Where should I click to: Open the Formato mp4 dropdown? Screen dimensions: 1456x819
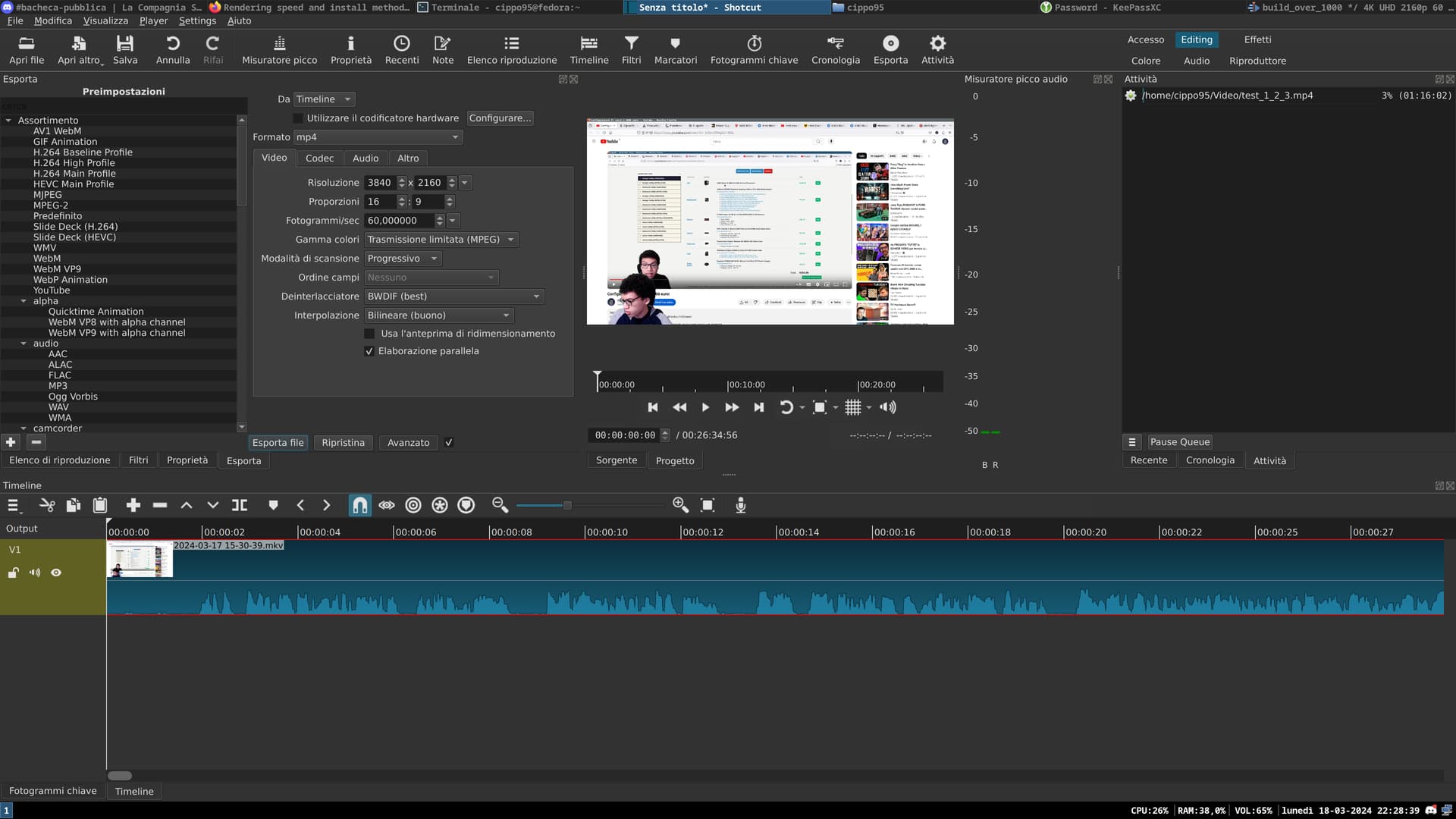coord(377,137)
